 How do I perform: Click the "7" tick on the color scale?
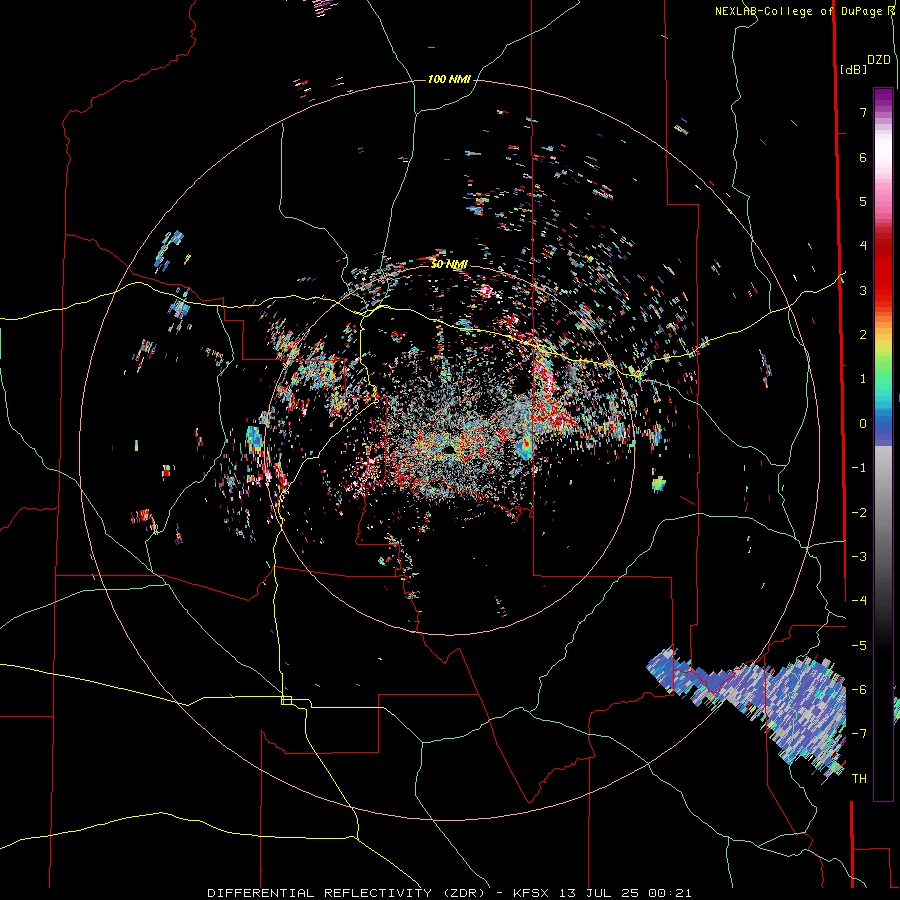863,112
